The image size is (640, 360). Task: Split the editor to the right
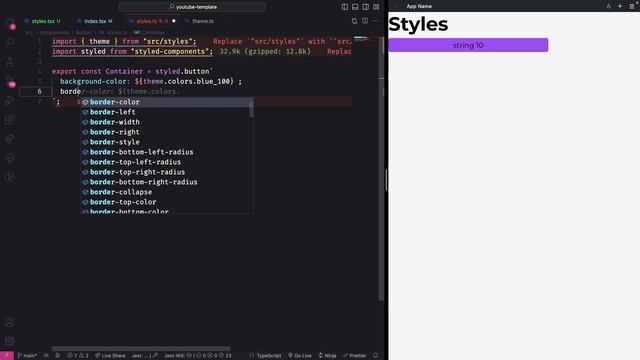coord(365,21)
